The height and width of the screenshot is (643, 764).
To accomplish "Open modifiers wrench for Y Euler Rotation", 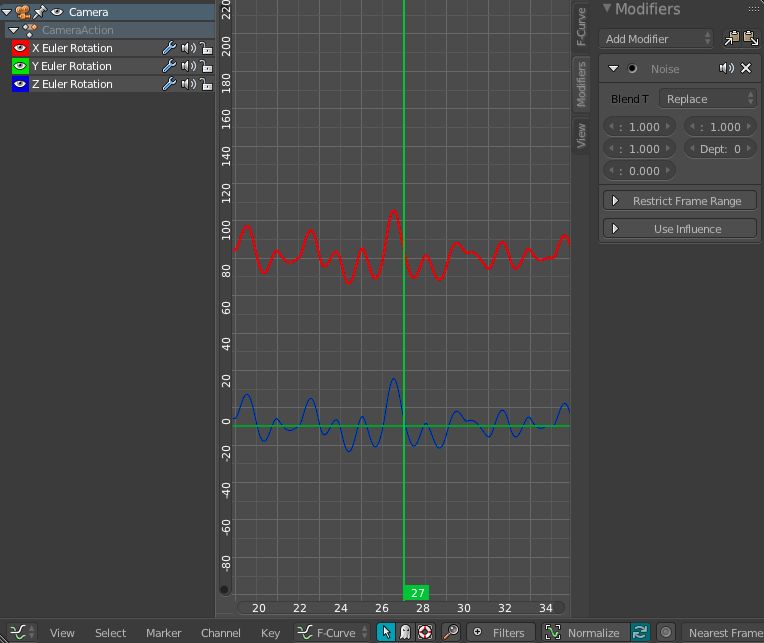I will [169, 66].
